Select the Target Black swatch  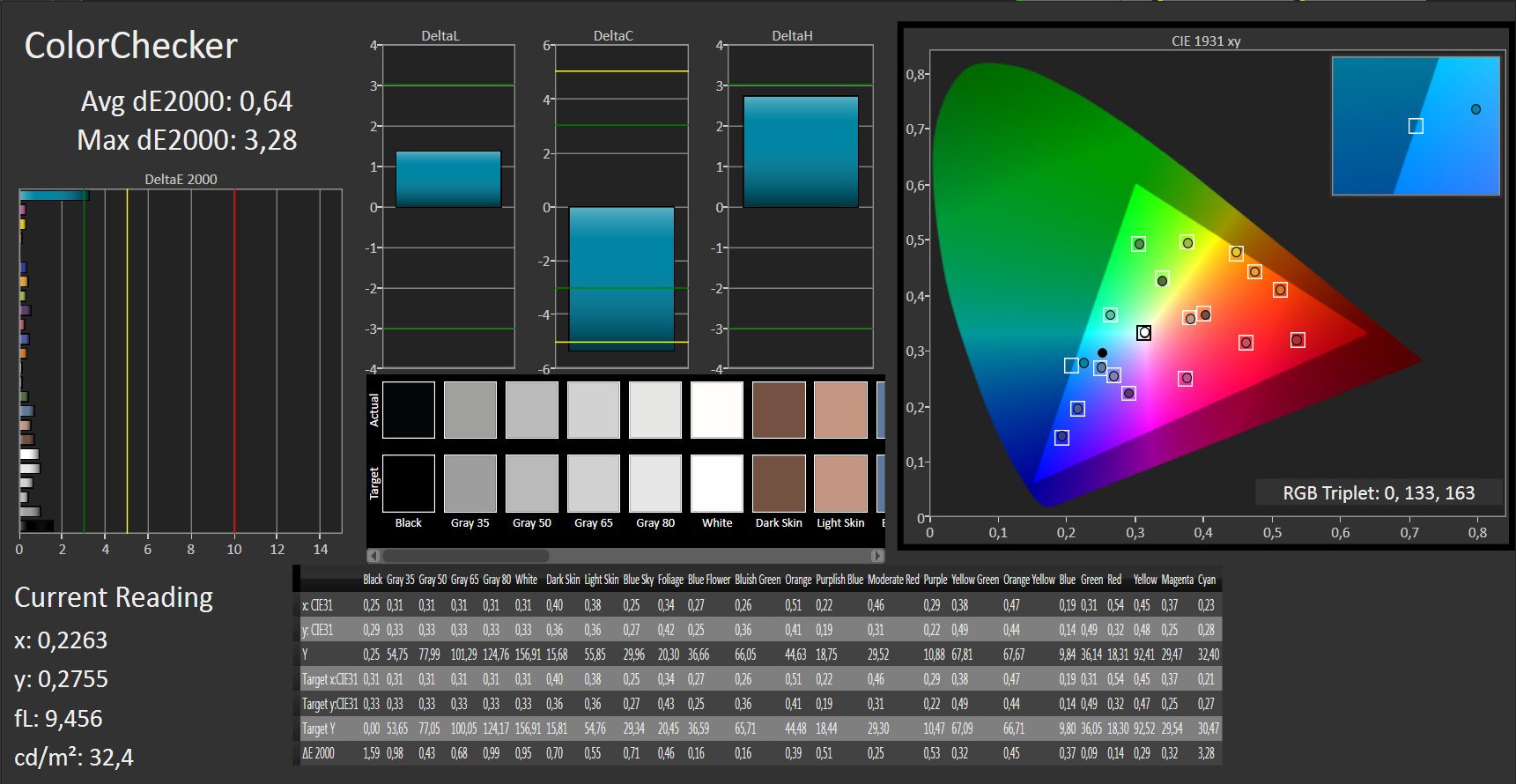[409, 483]
